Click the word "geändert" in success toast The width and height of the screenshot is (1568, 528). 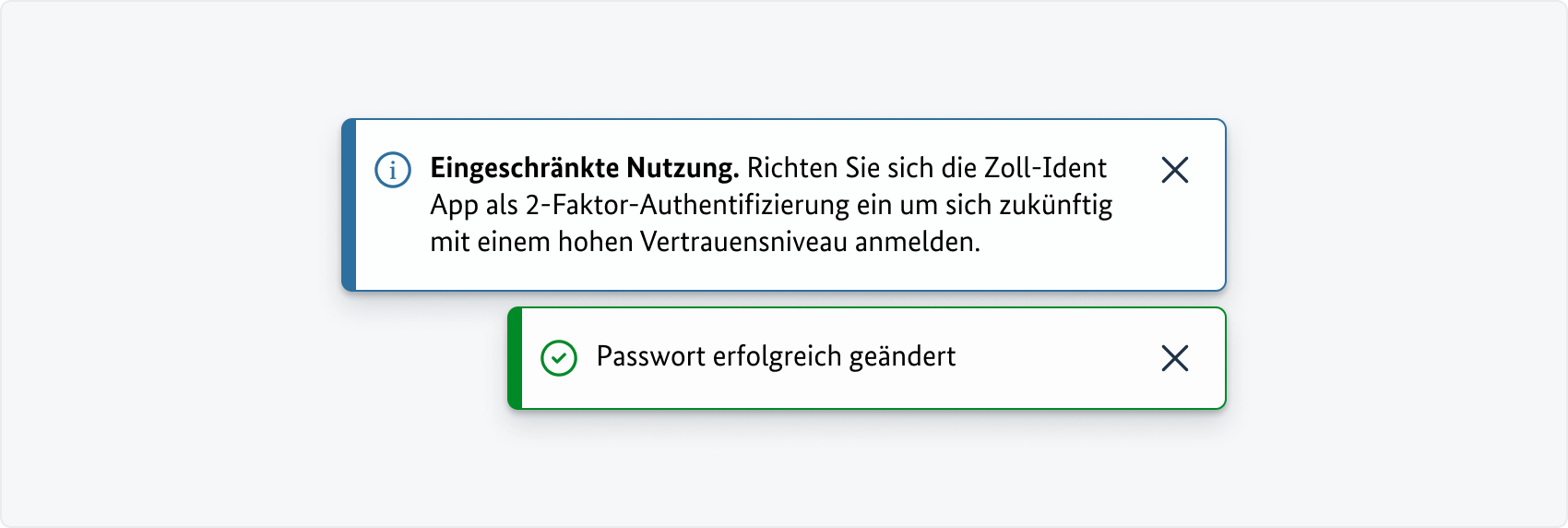902,357
